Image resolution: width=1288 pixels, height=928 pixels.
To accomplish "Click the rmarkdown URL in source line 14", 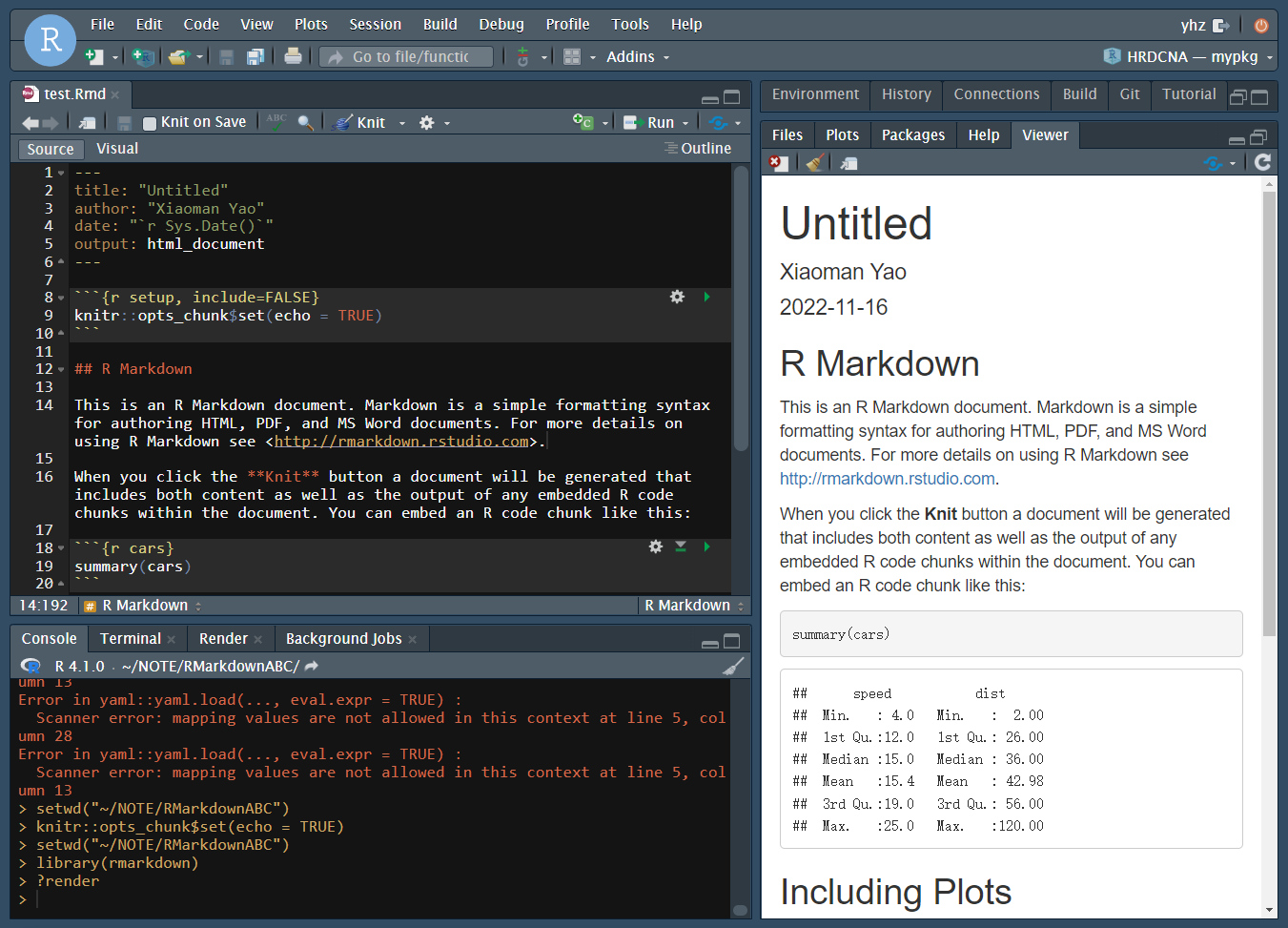I will pyautogui.click(x=401, y=442).
